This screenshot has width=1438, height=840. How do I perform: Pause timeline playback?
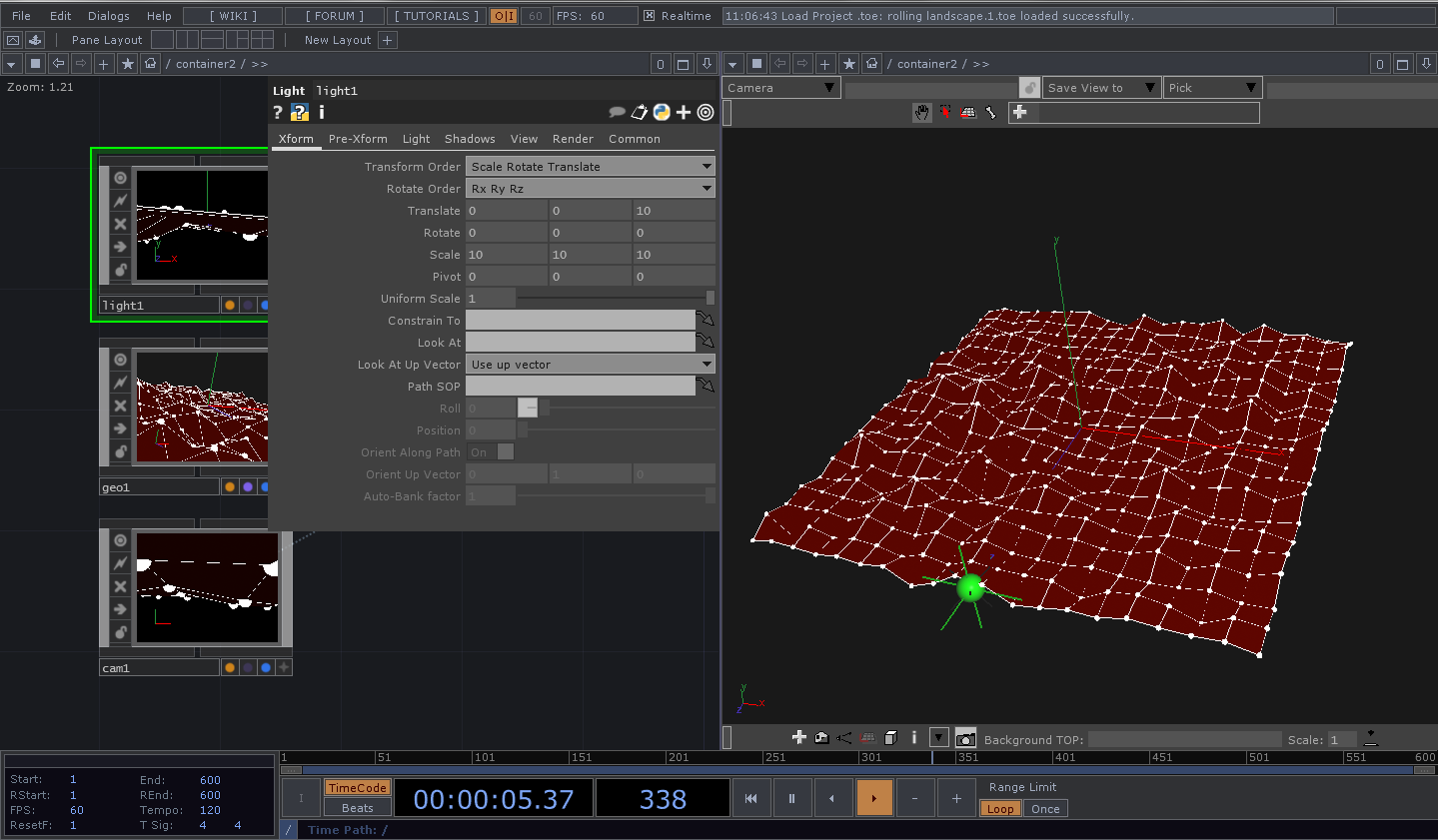click(x=791, y=798)
